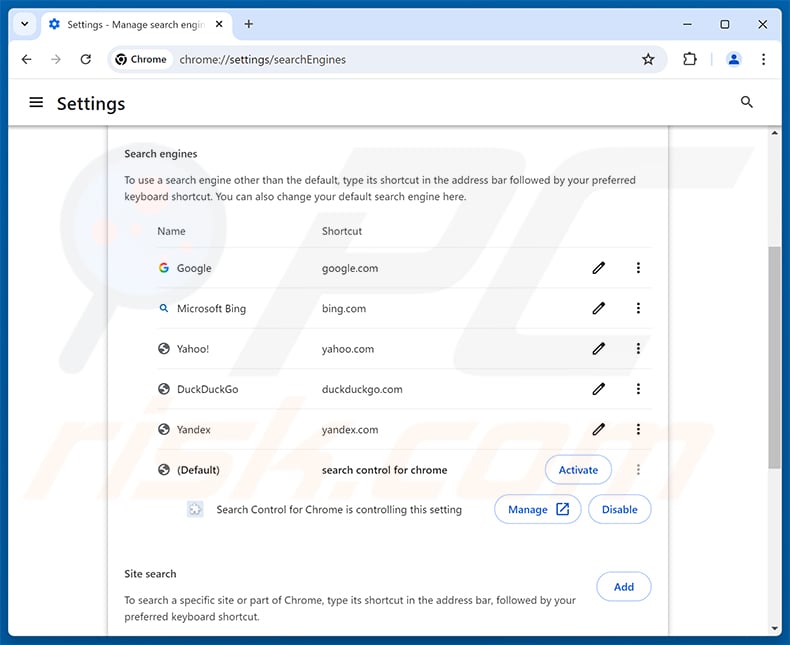Image resolution: width=790 pixels, height=645 pixels.
Task: Open Chrome three-dot menu
Action: click(x=764, y=59)
